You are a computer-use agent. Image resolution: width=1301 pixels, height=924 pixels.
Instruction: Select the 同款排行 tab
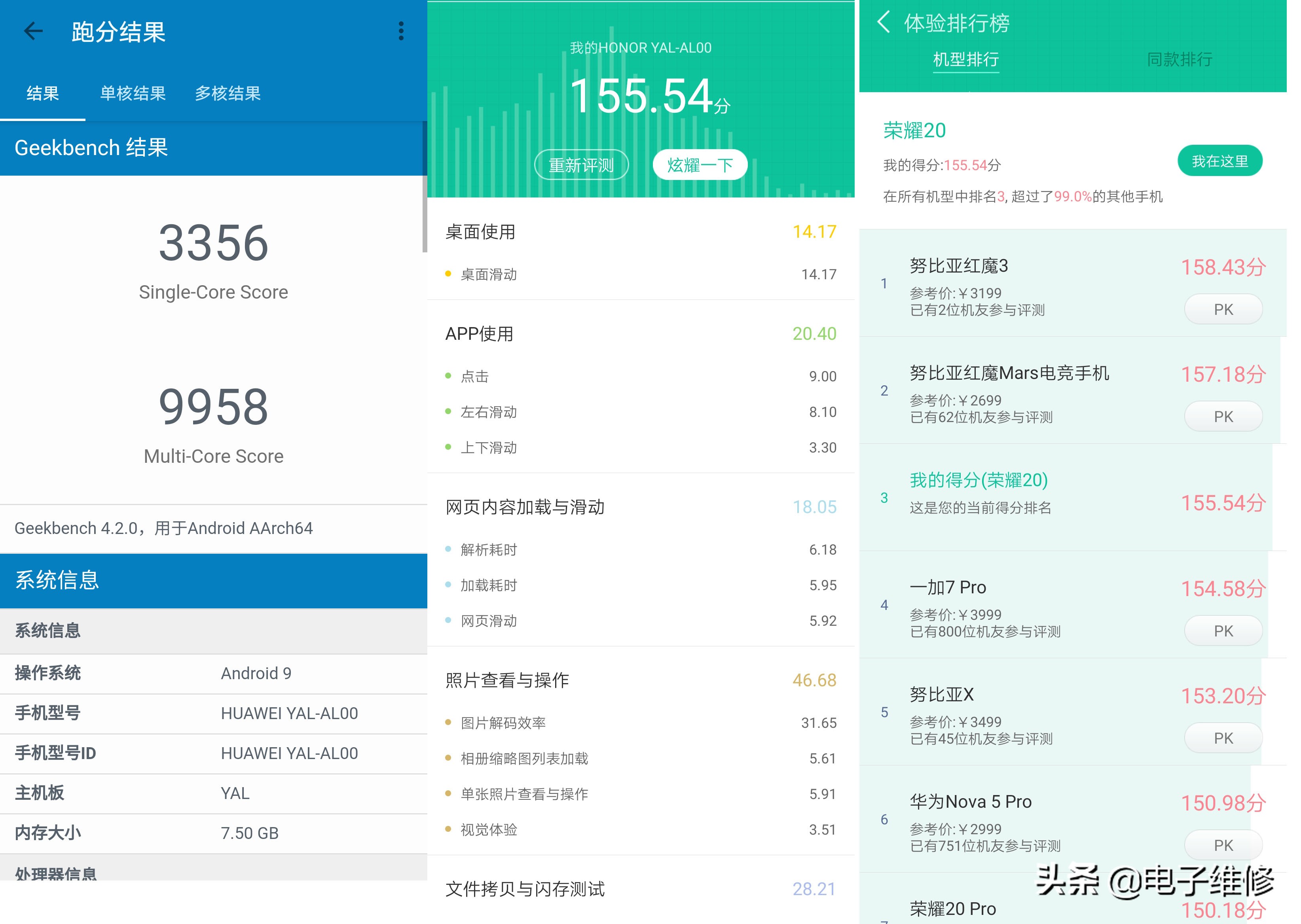coord(1179,59)
